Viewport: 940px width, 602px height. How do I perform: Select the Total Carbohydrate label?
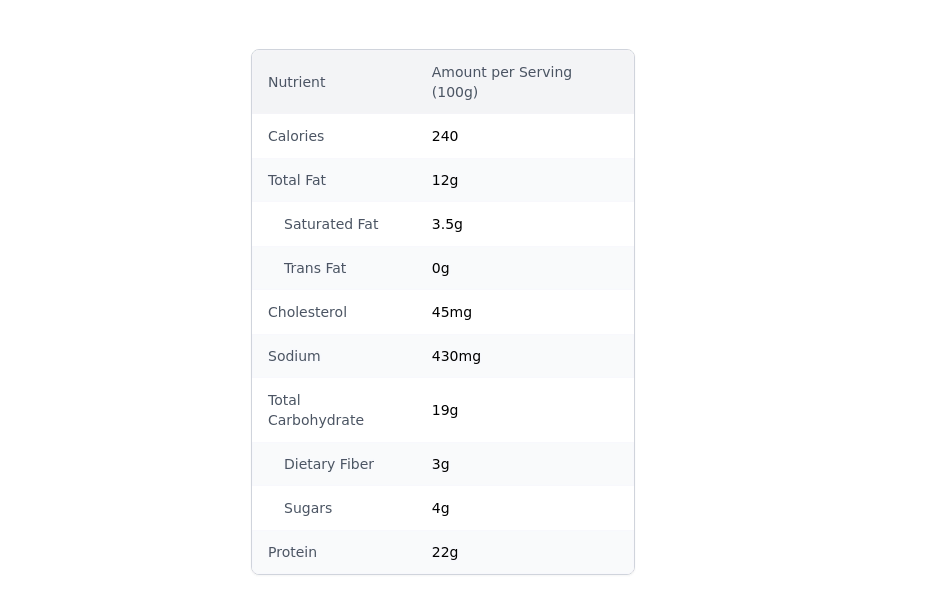click(x=315, y=410)
